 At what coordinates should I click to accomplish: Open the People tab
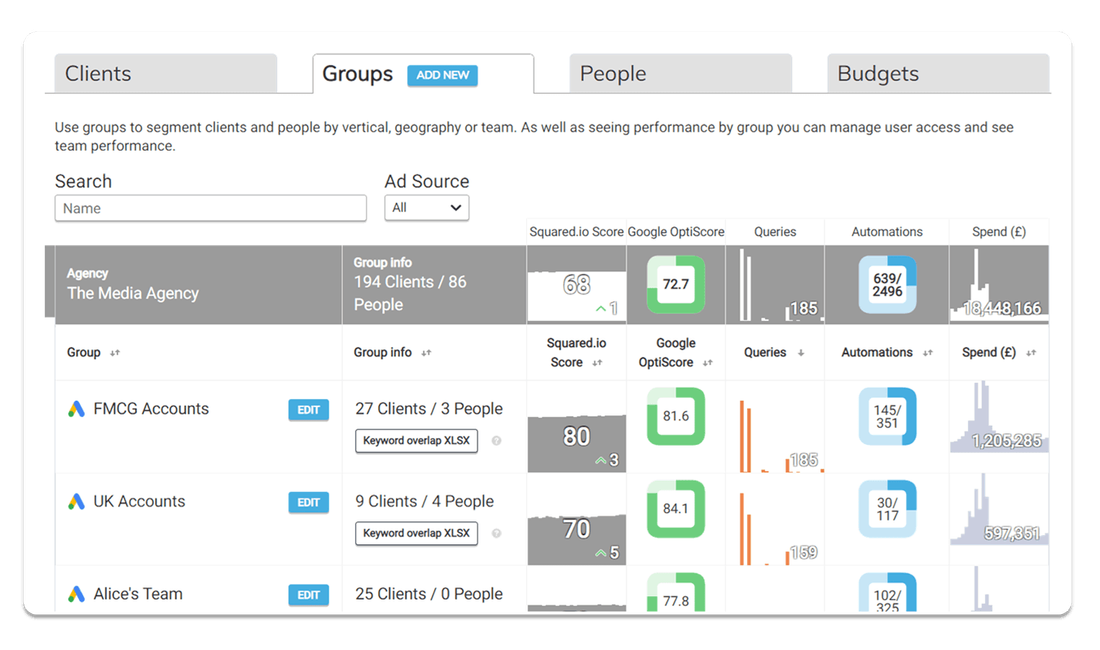pos(680,74)
